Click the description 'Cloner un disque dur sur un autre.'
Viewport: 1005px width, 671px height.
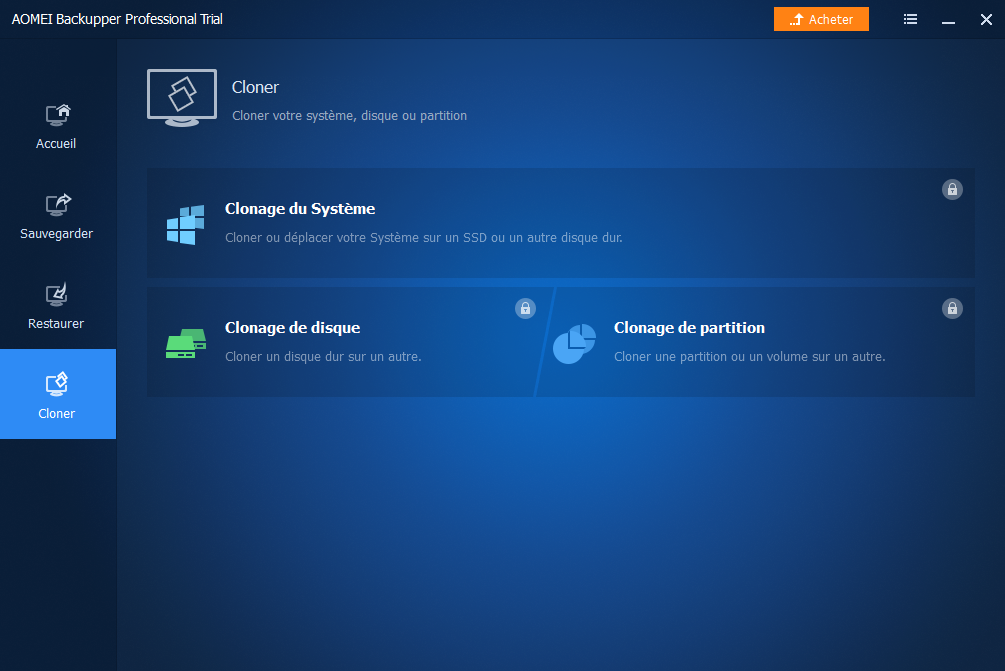(x=323, y=356)
